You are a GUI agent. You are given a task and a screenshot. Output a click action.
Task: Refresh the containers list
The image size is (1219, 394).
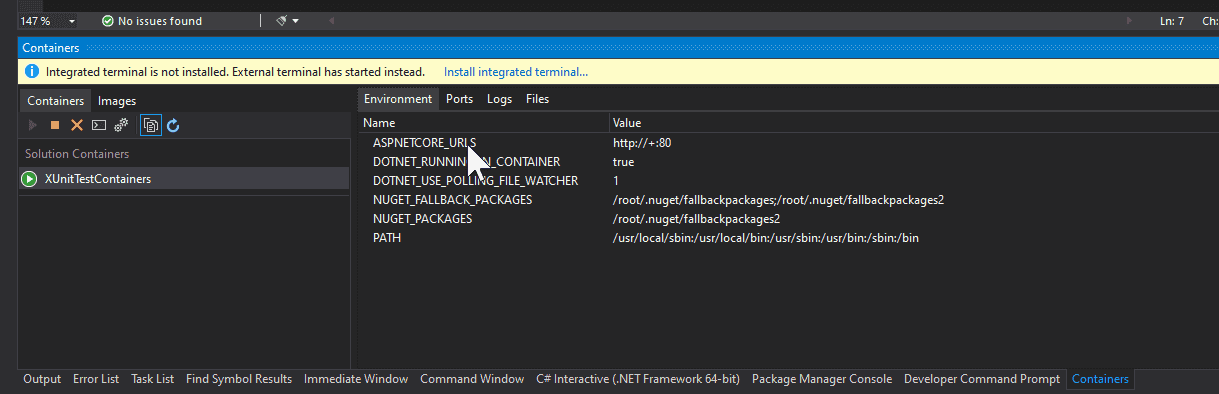click(172, 125)
